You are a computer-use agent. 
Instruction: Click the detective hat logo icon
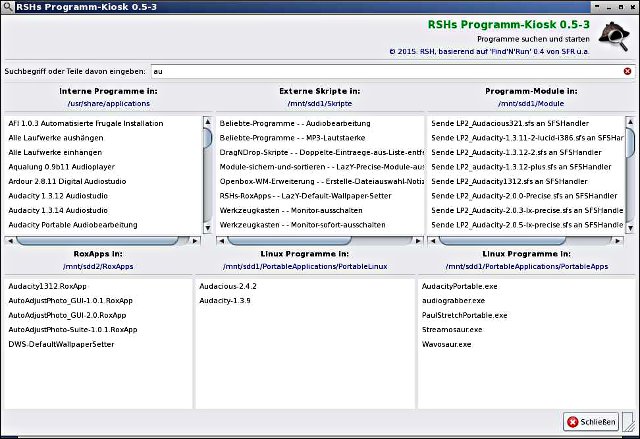(x=614, y=36)
